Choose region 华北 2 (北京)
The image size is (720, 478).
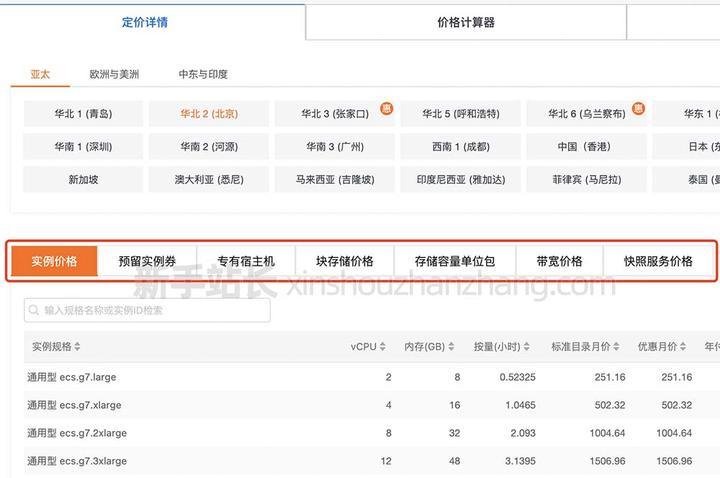click(209, 113)
